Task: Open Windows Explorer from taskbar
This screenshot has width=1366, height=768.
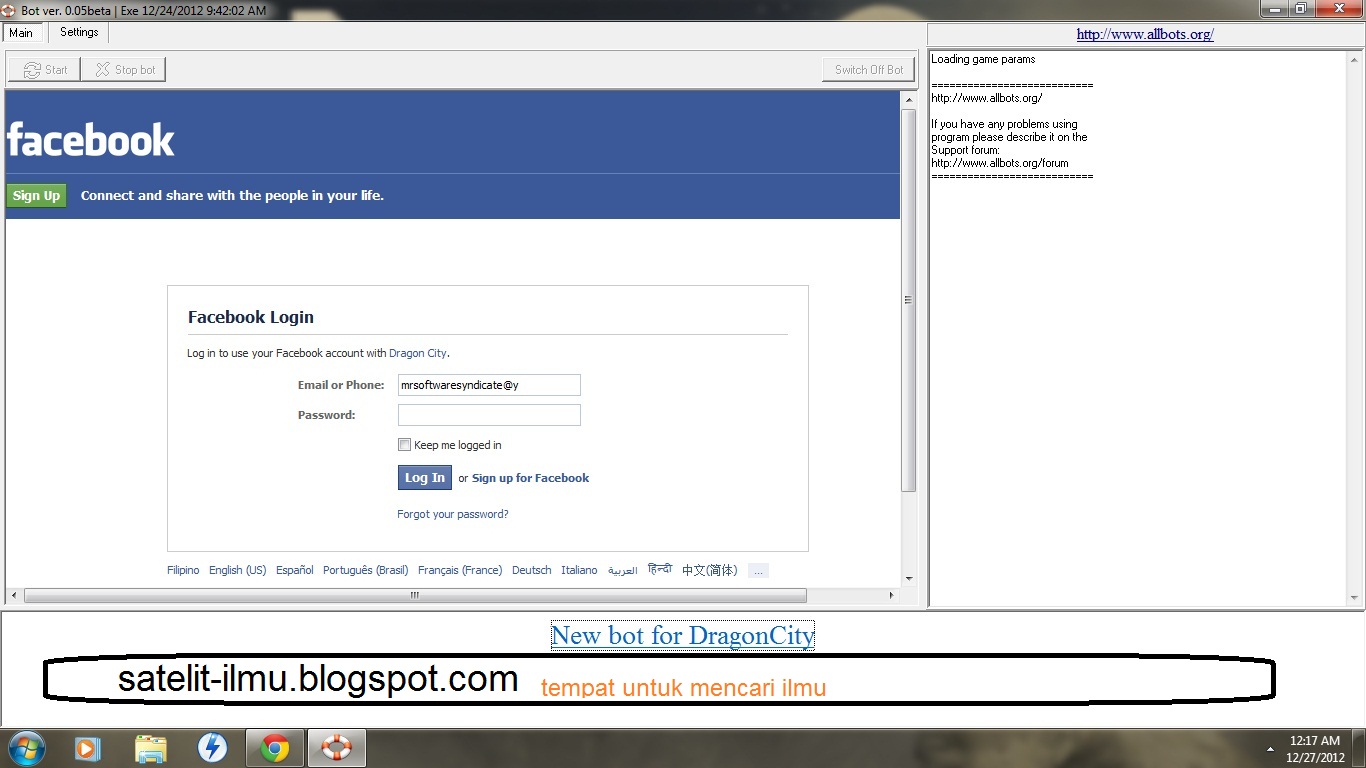Action: pos(151,748)
